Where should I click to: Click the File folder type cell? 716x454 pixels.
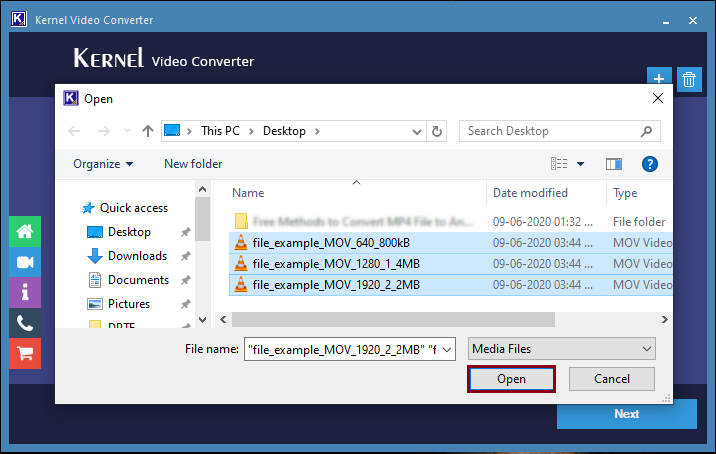(x=639, y=222)
